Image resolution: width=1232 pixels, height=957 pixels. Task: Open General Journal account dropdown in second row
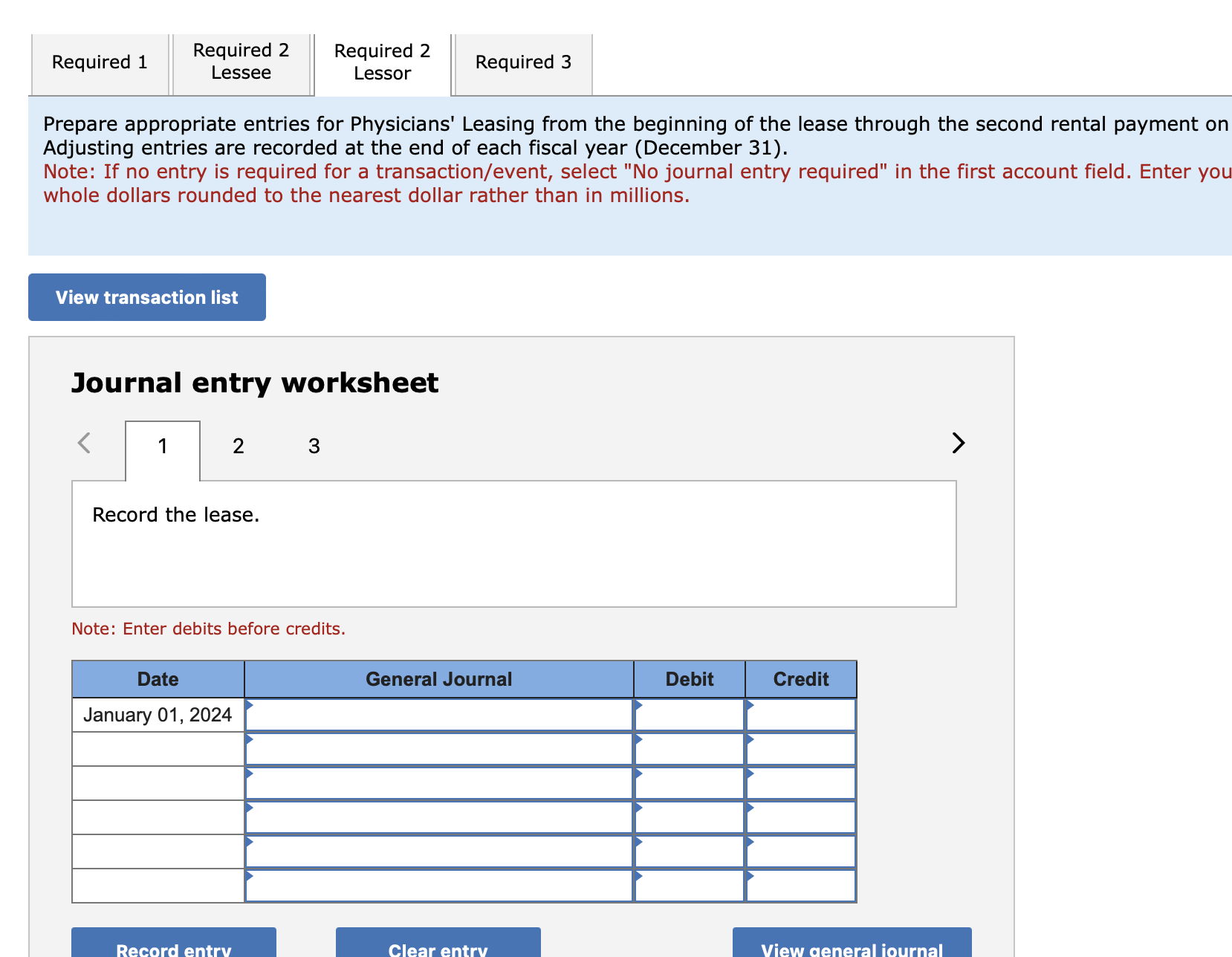coord(439,750)
